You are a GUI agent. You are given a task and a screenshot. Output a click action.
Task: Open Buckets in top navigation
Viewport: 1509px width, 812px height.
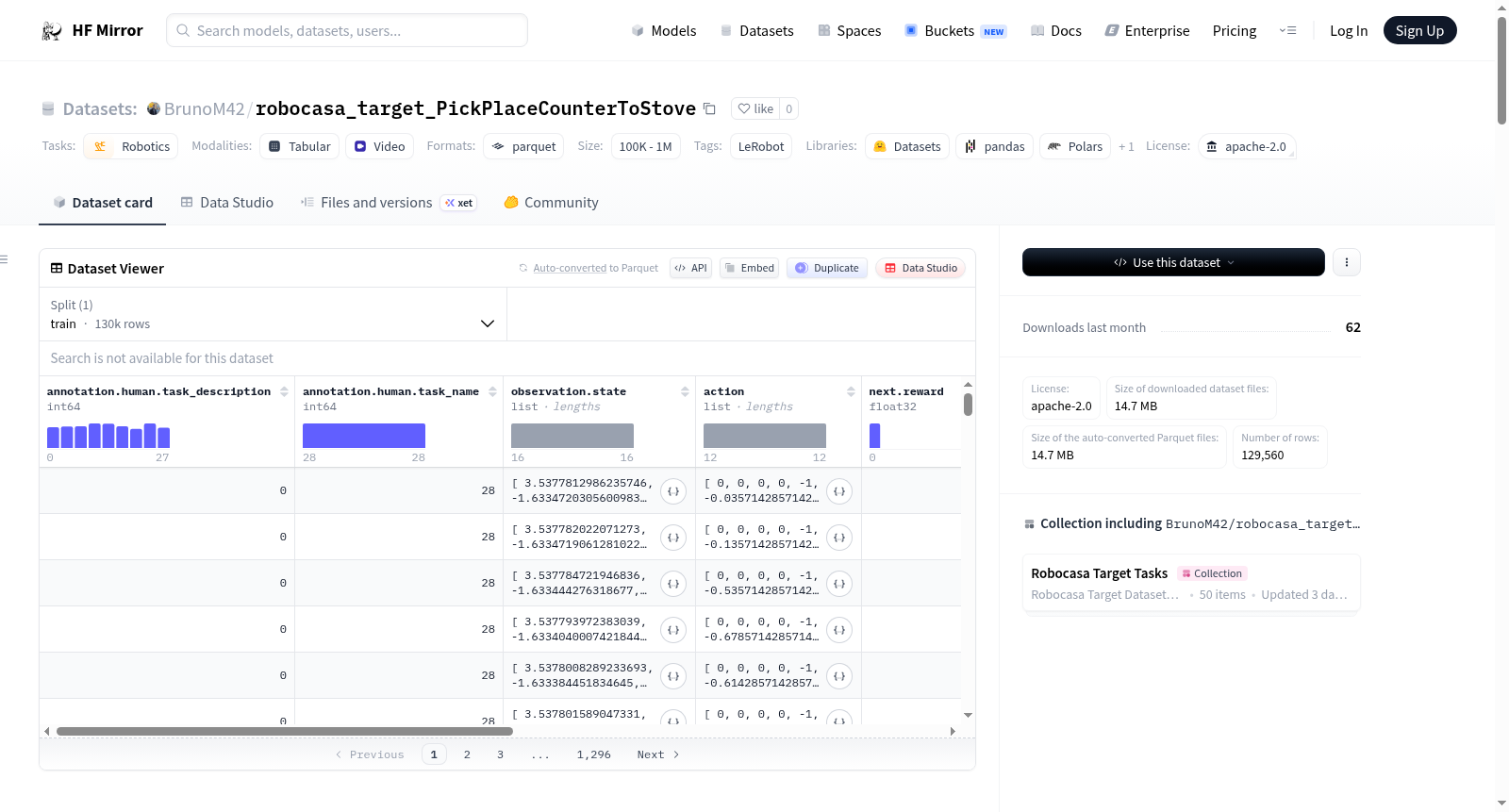pos(954,30)
